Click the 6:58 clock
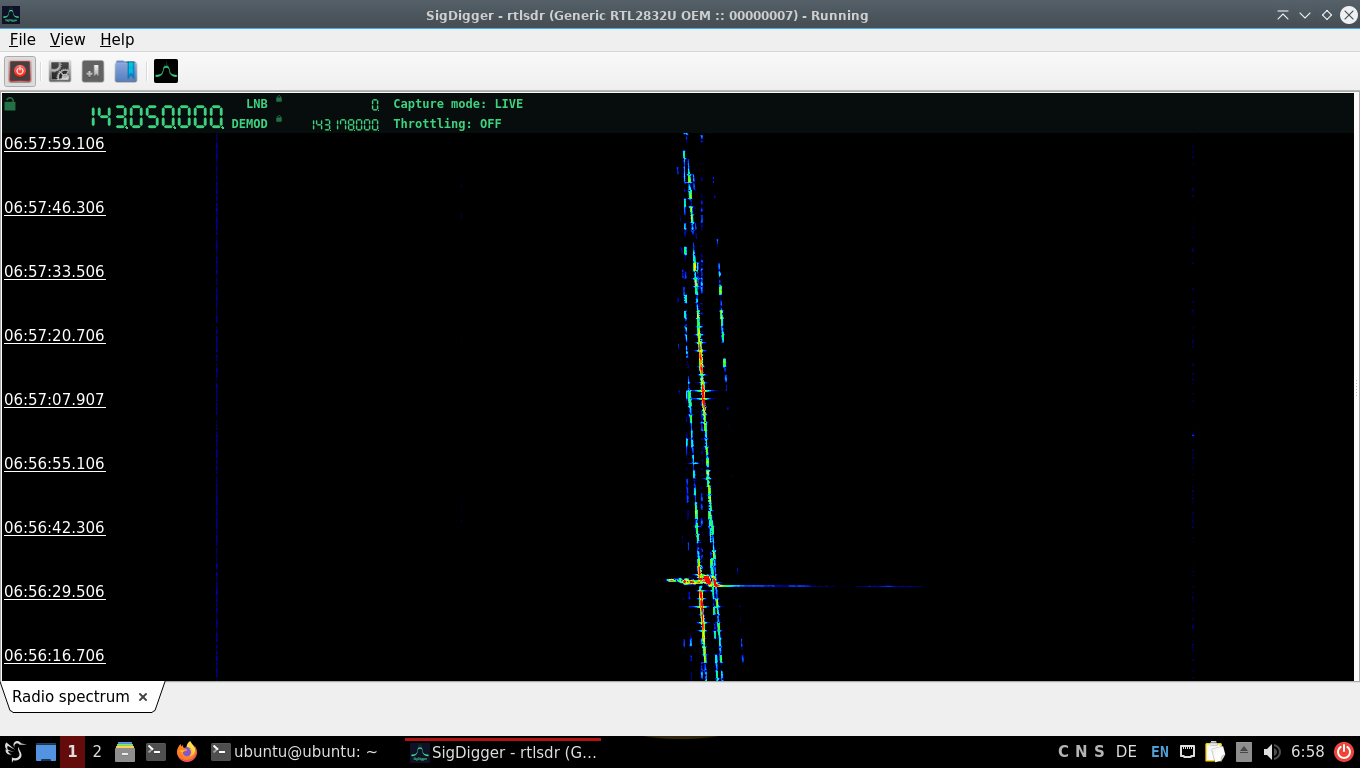1360x768 pixels. click(x=1308, y=752)
